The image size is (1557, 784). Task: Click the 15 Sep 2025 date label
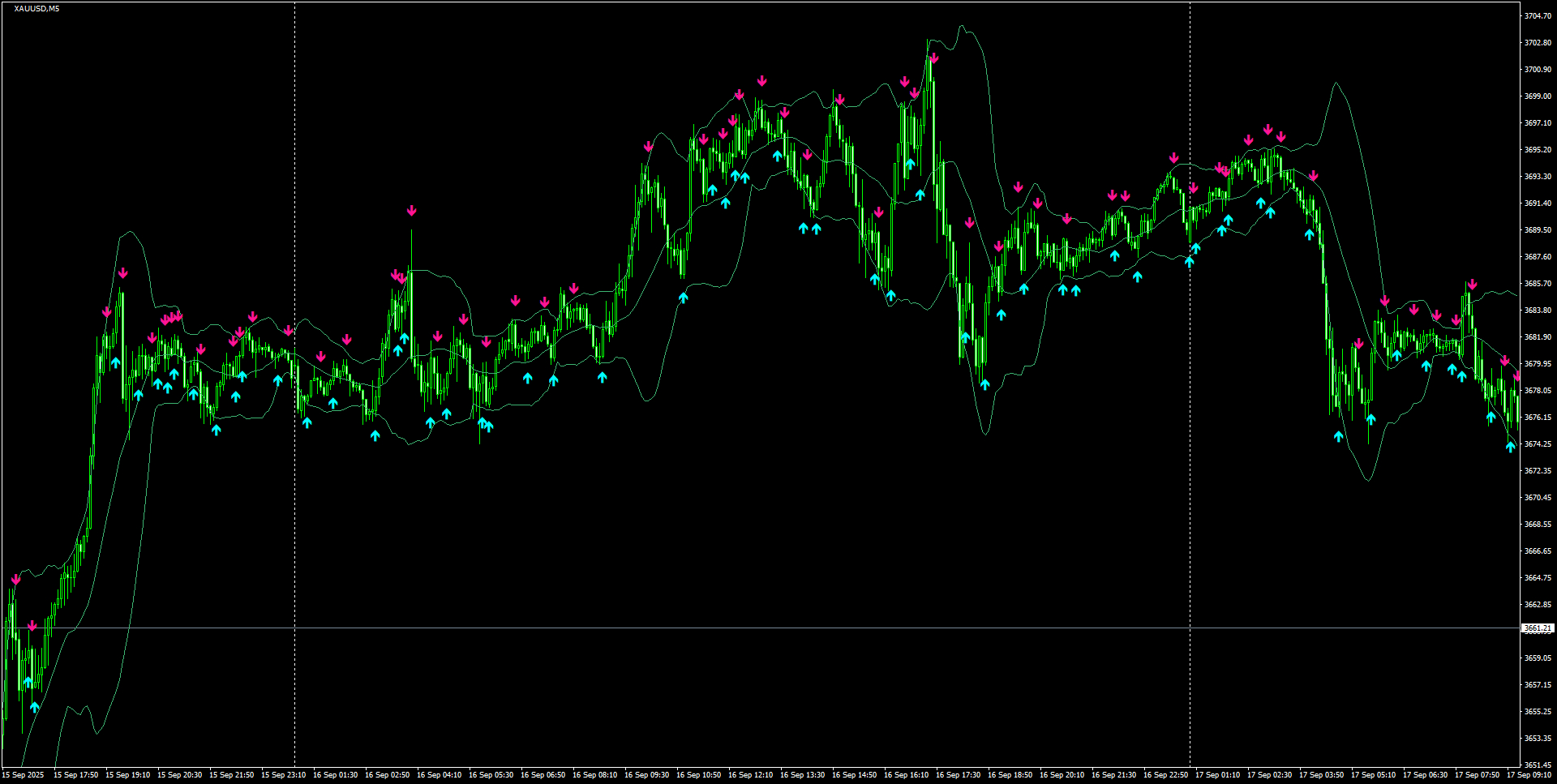[x=23, y=775]
